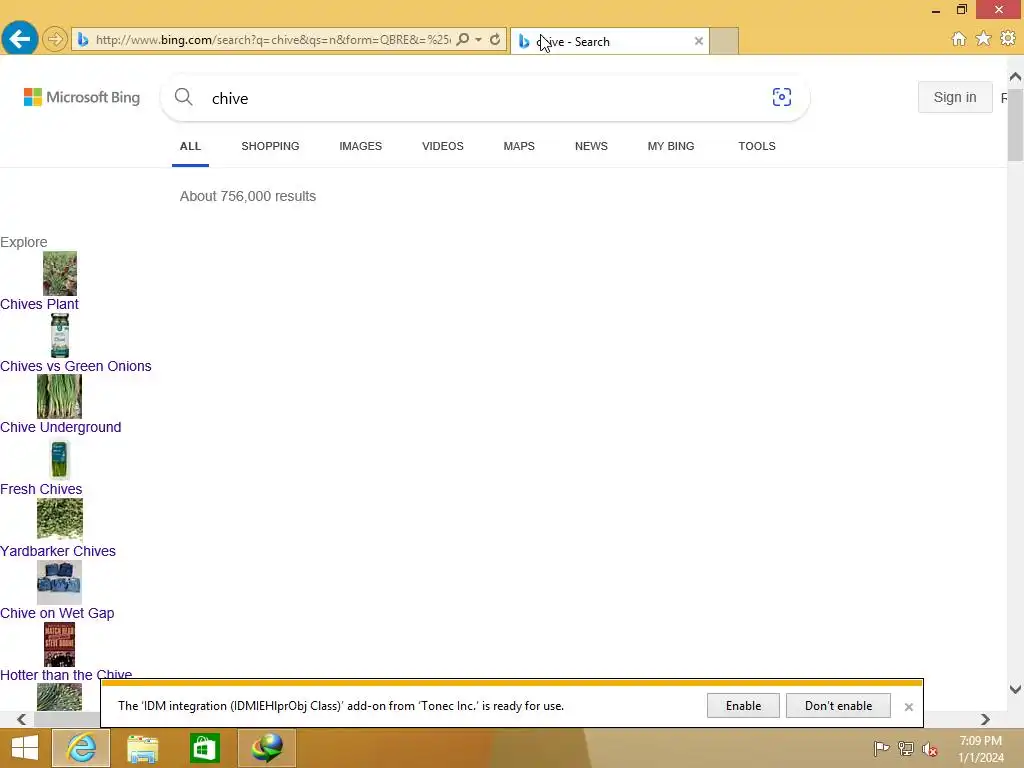
Task: Open the Windows Start button
Action: click(x=25, y=748)
